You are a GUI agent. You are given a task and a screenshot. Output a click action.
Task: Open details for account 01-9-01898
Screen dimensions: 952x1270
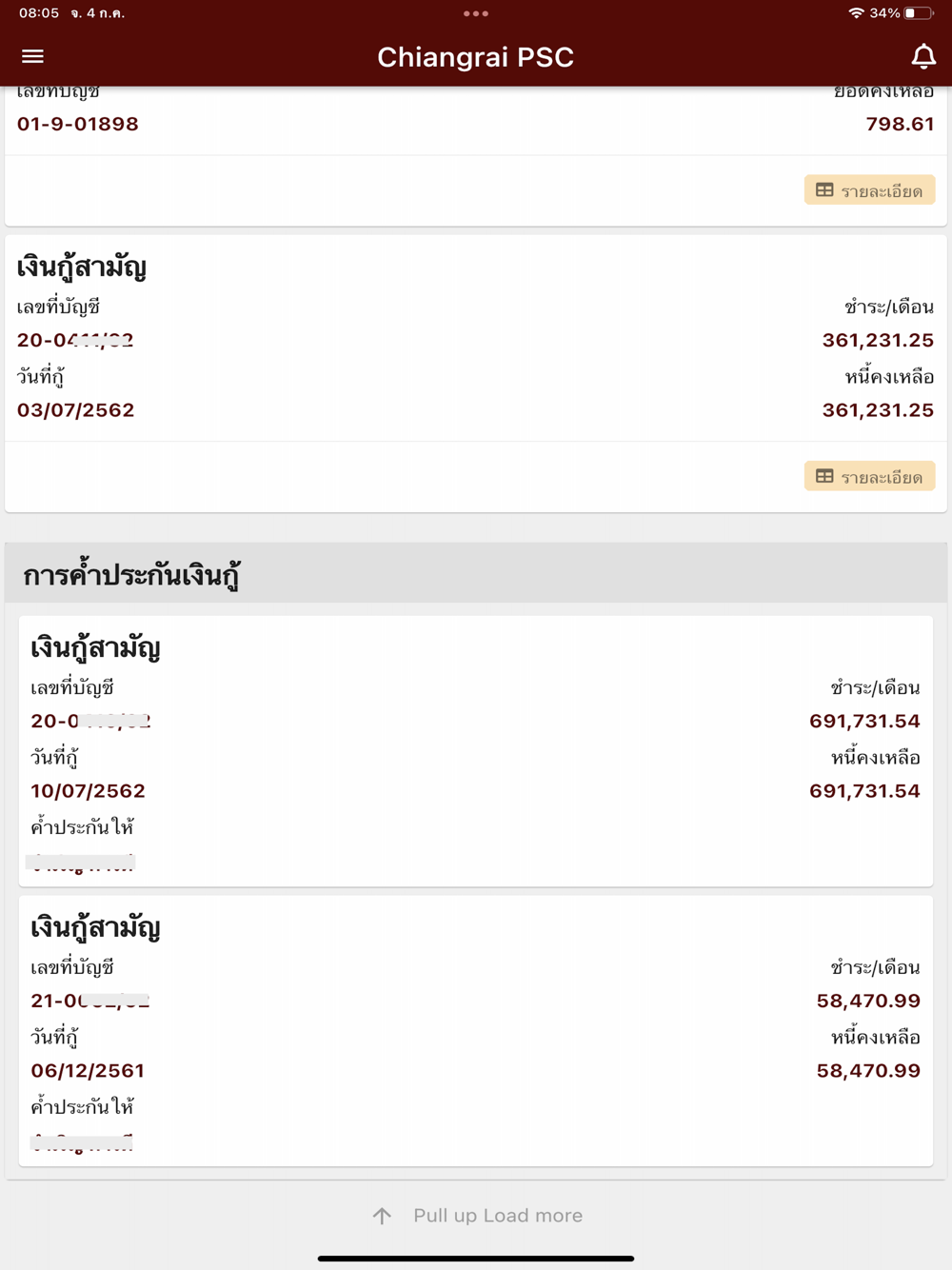pyautogui.click(x=869, y=190)
